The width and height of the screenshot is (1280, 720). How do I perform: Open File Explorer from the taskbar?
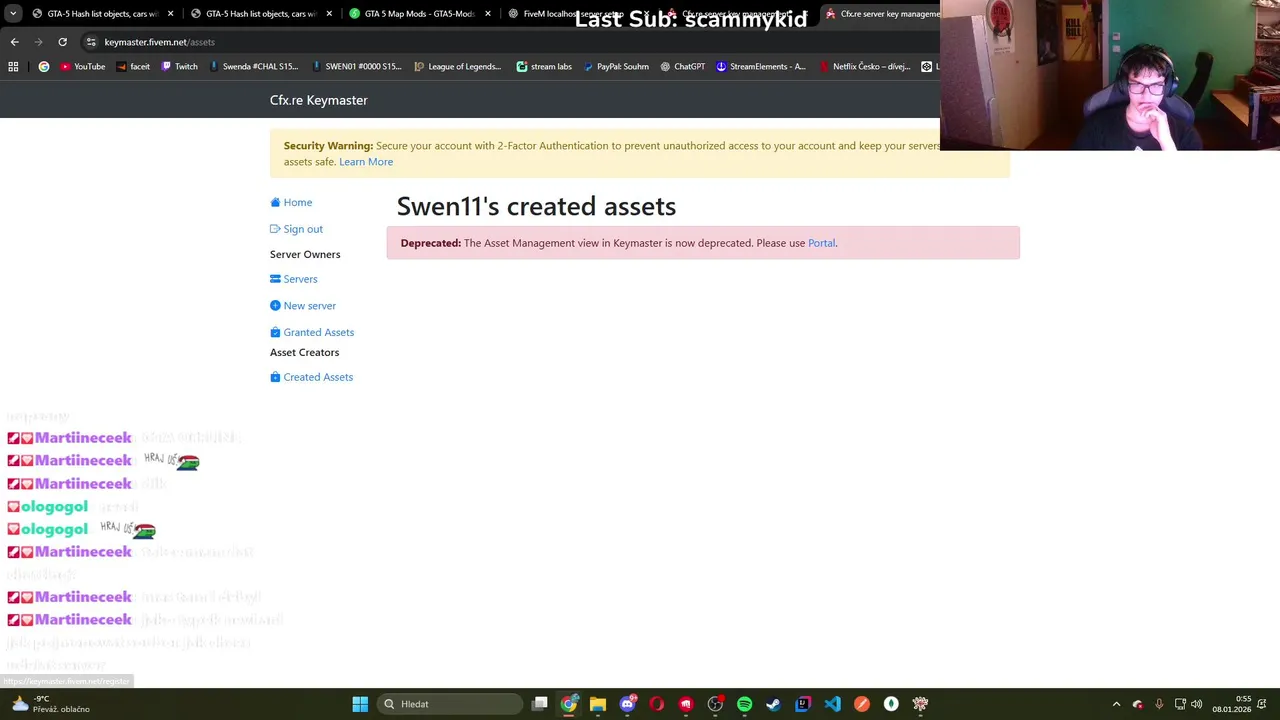click(x=598, y=704)
